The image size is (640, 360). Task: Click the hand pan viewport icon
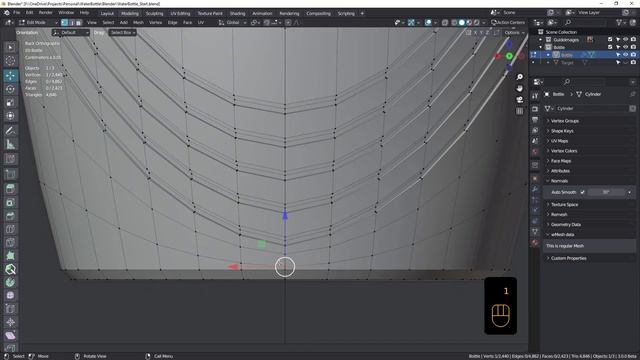[520, 88]
